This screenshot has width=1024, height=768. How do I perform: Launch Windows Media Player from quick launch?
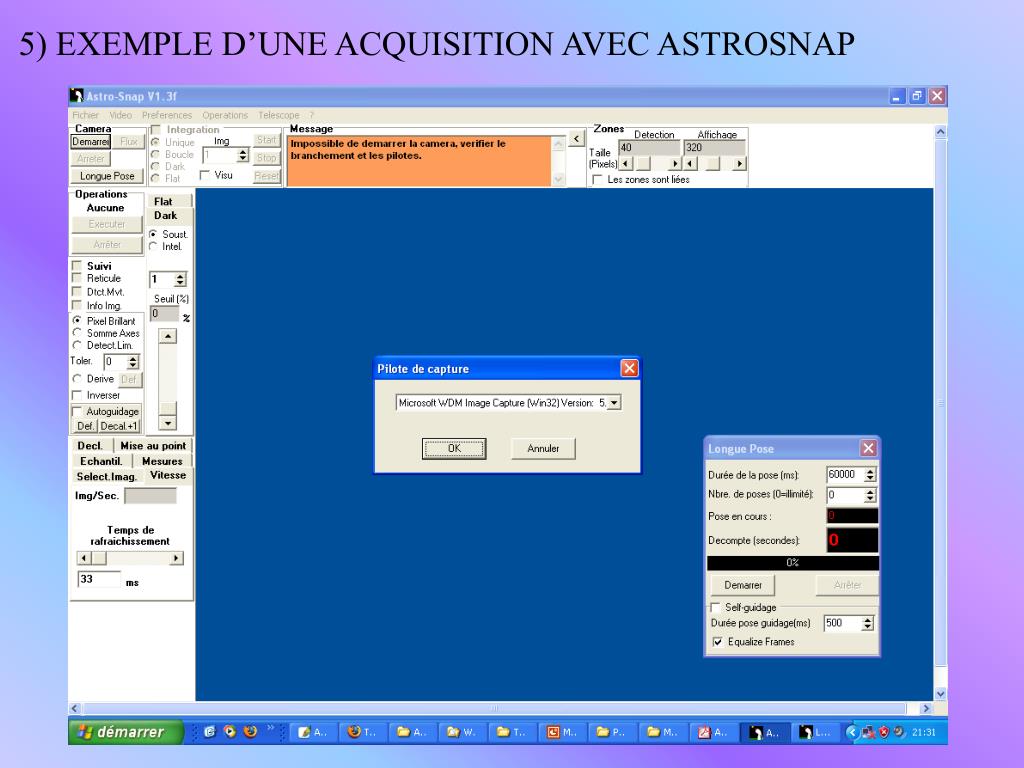[x=230, y=732]
